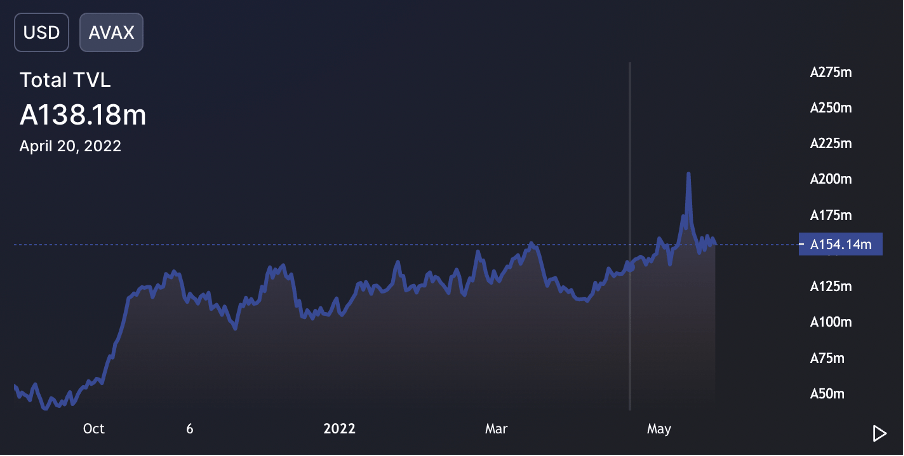Click the A250m axis label

(x=831, y=108)
